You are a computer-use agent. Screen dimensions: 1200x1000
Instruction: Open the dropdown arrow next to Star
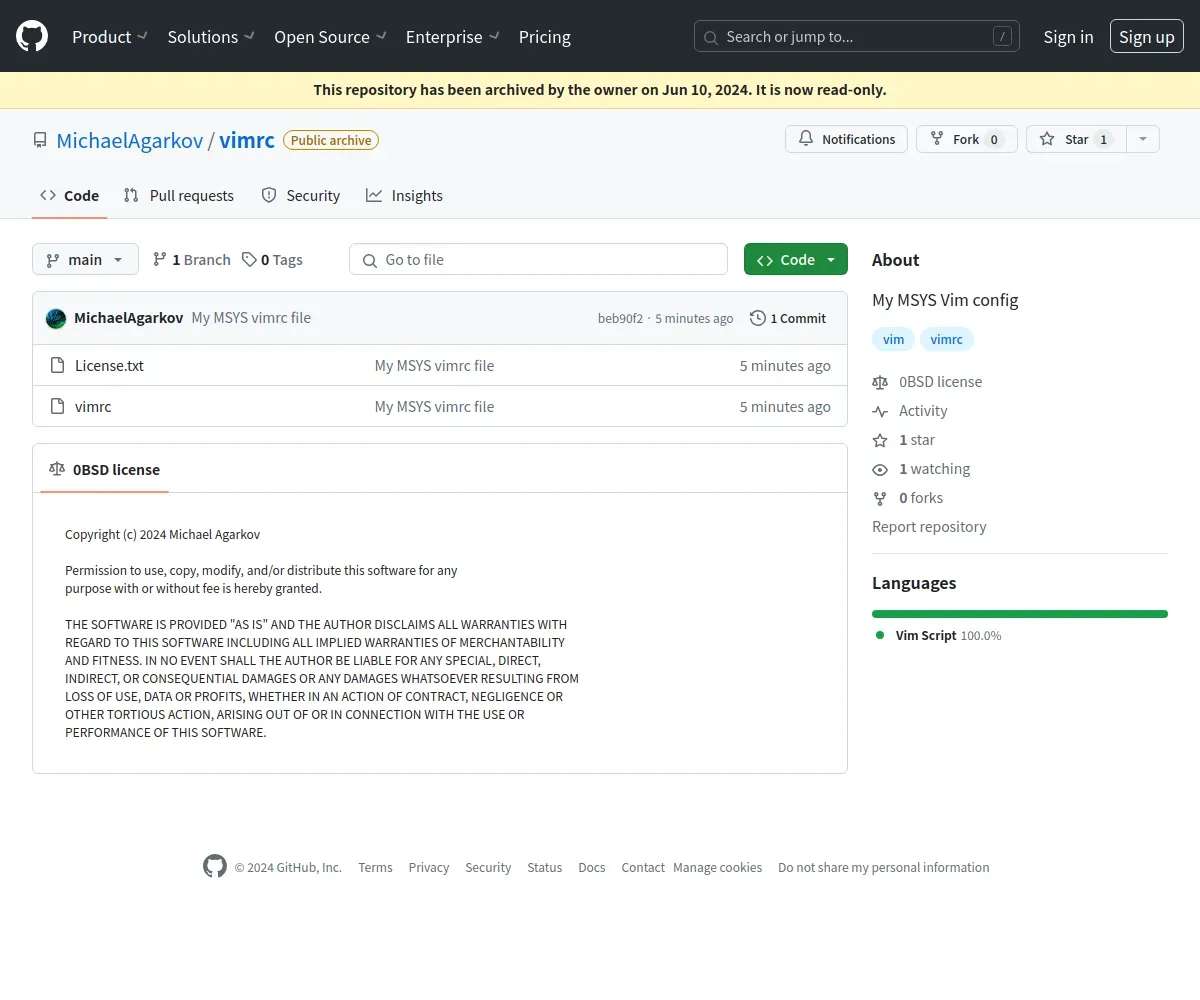click(1143, 139)
